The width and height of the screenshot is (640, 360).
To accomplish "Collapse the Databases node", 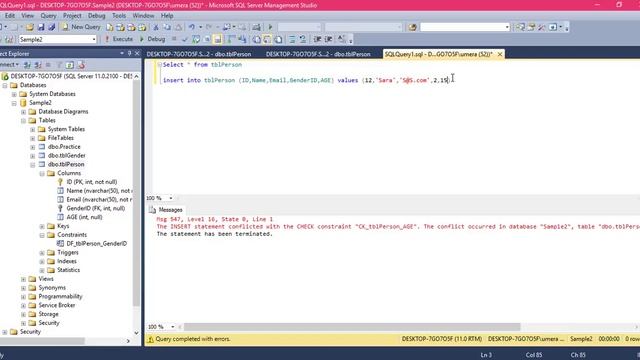I will coord(5,85).
